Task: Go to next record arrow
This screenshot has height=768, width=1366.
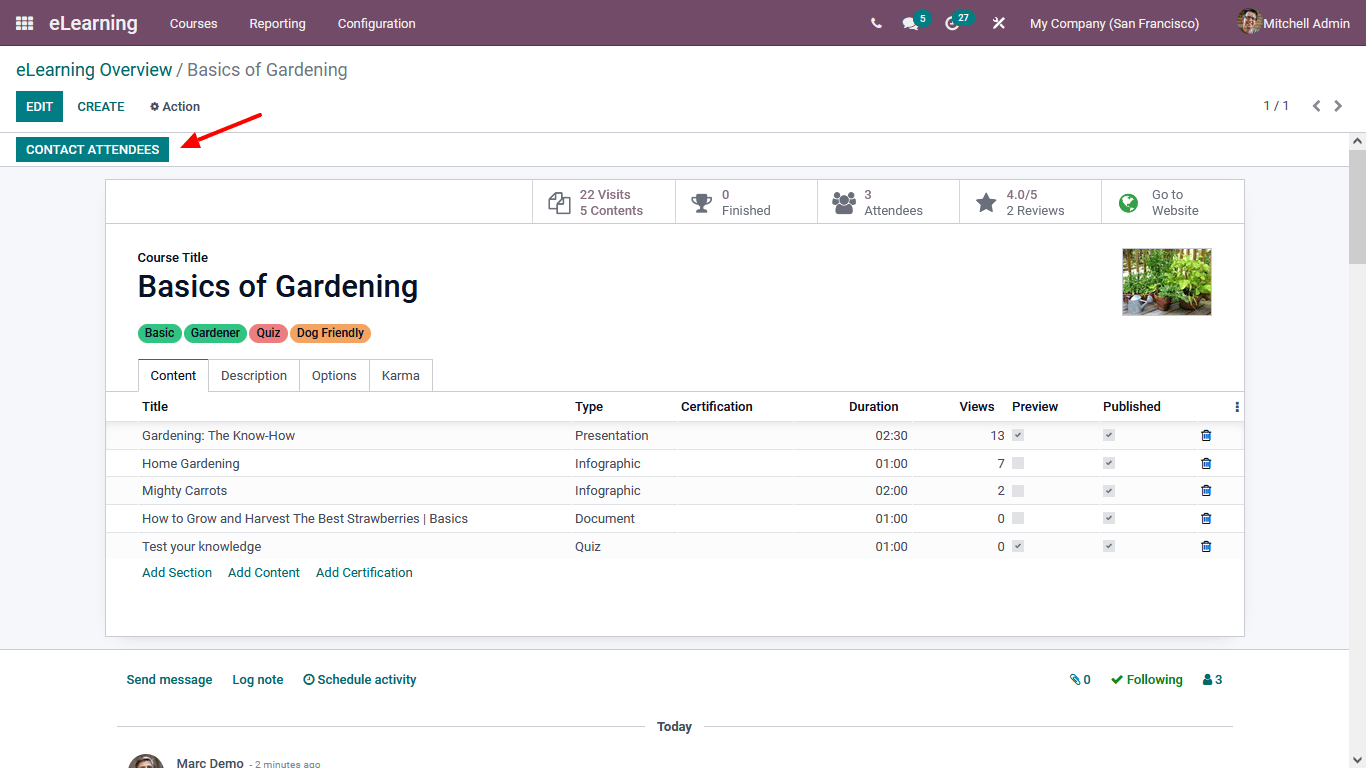Action: [x=1340, y=106]
